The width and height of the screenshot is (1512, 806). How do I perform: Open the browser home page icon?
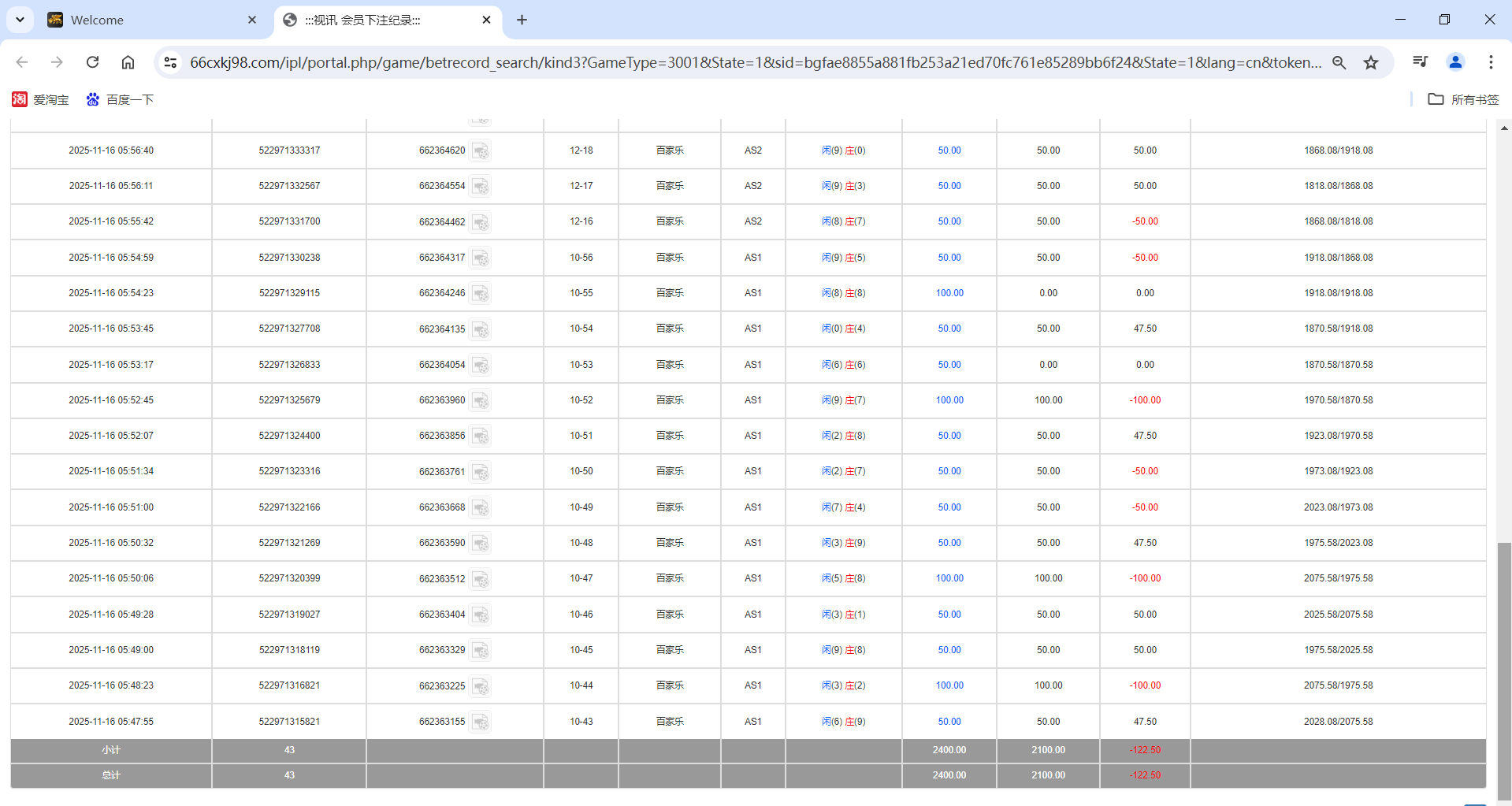click(x=128, y=62)
